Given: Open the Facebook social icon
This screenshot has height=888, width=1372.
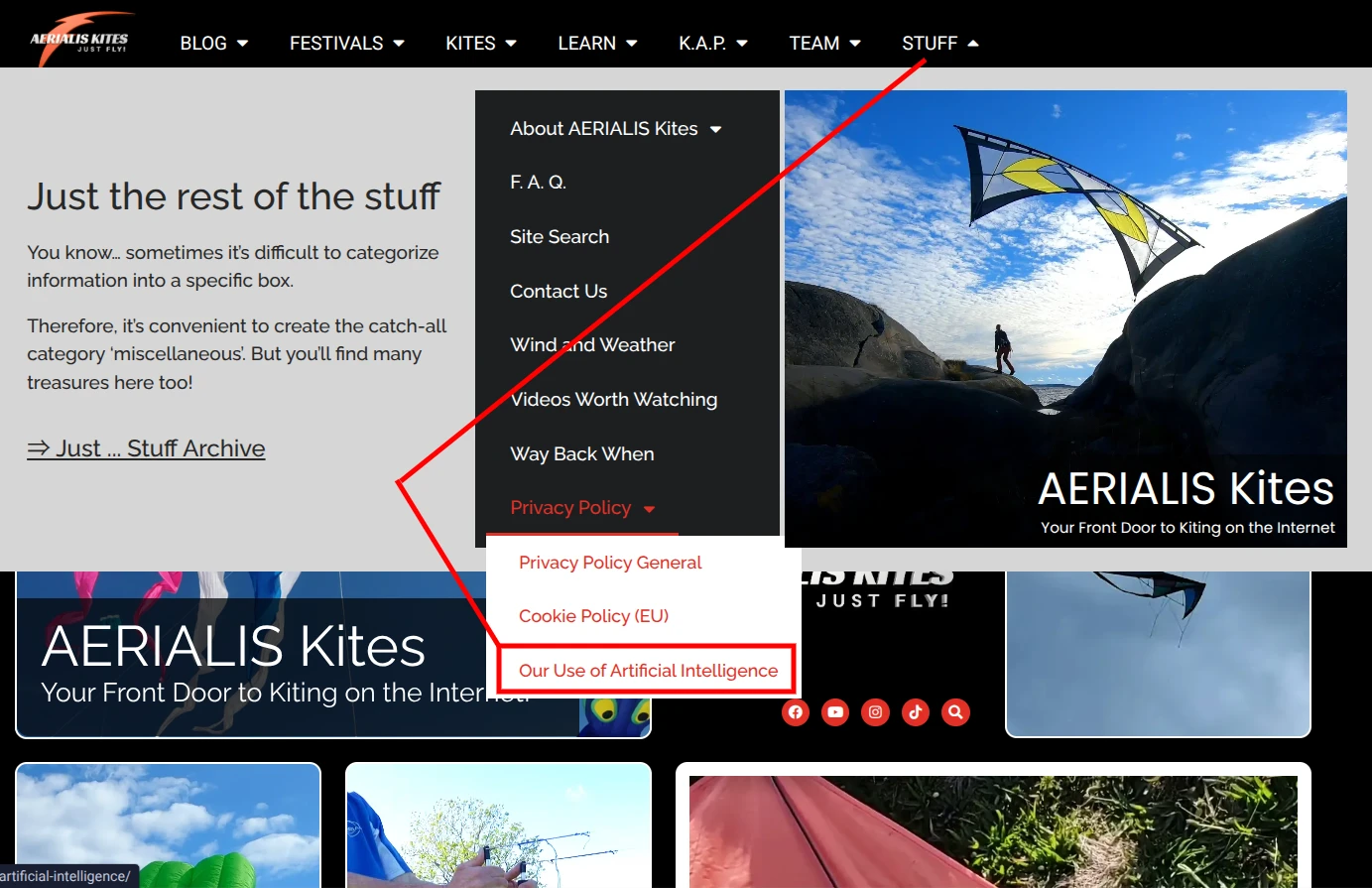Looking at the screenshot, I should (x=796, y=712).
